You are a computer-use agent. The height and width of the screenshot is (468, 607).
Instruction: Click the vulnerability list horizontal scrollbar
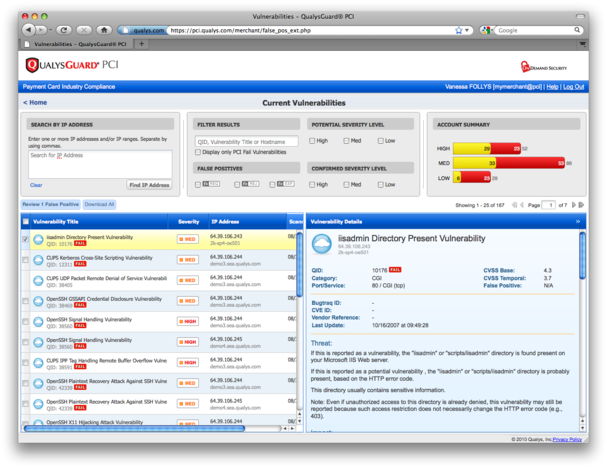click(x=134, y=429)
